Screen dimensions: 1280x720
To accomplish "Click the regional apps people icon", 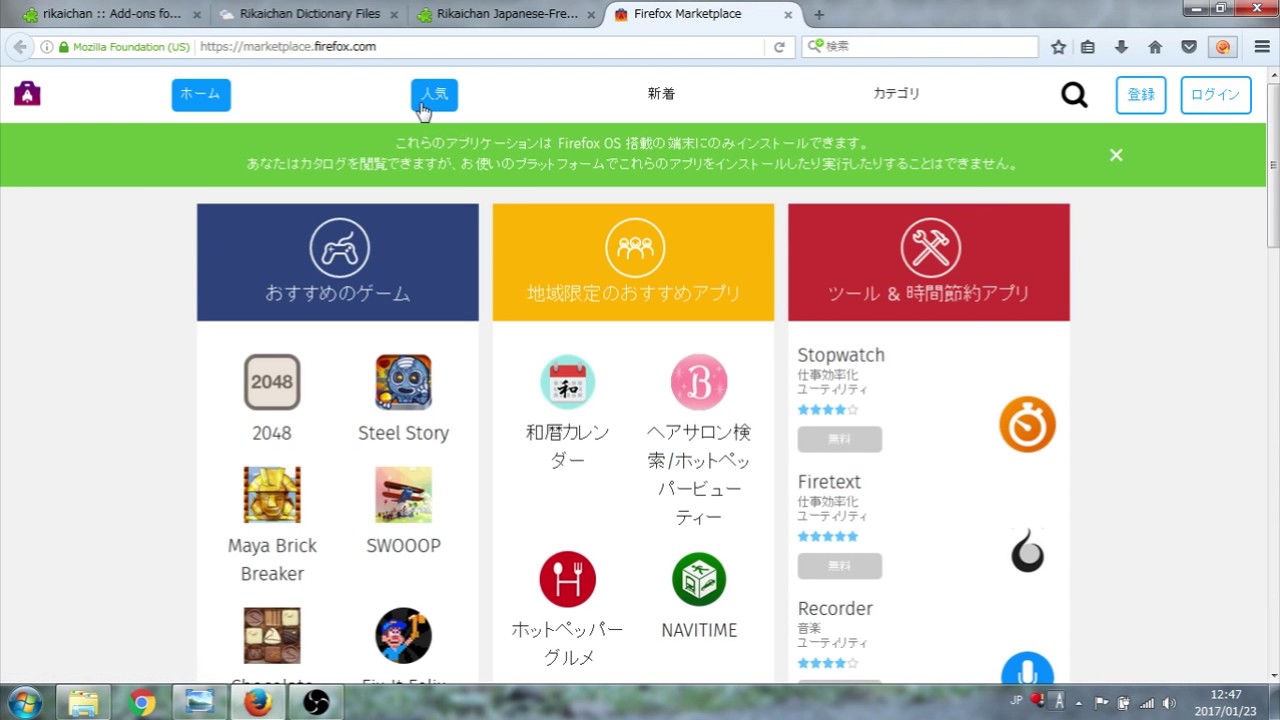I will pos(635,247).
